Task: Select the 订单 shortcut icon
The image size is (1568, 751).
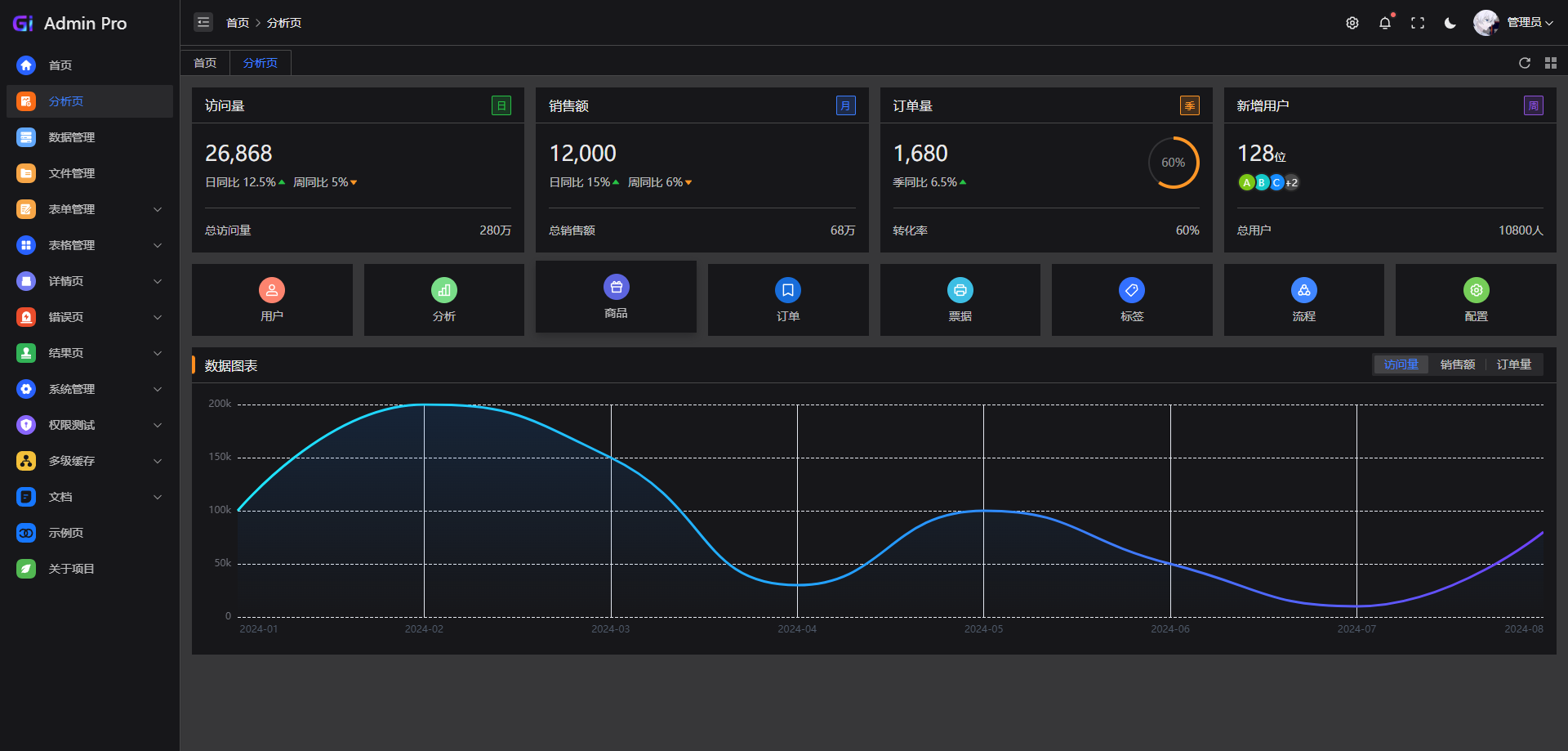Action: click(787, 290)
